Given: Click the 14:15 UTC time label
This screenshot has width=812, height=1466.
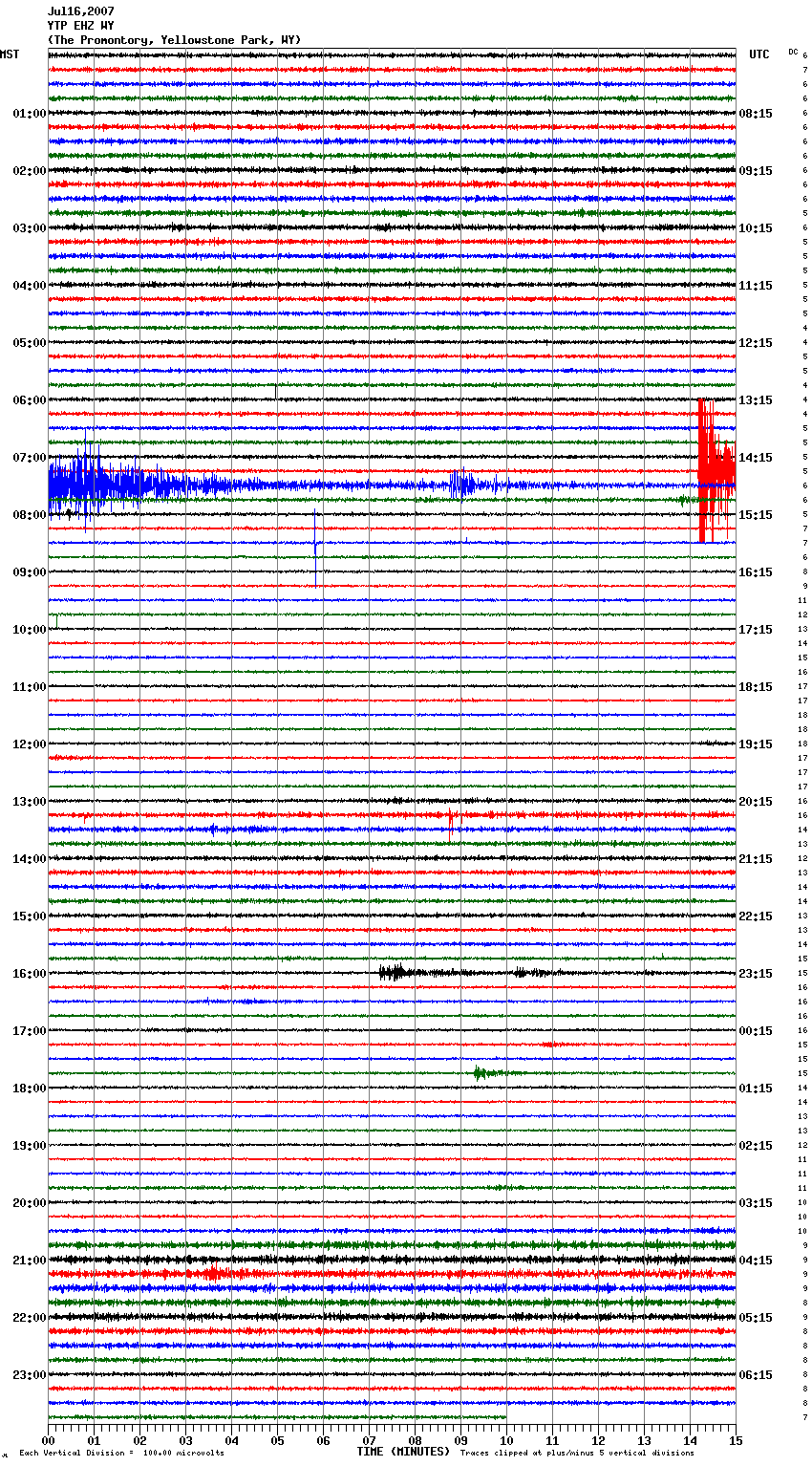Looking at the screenshot, I should point(756,458).
